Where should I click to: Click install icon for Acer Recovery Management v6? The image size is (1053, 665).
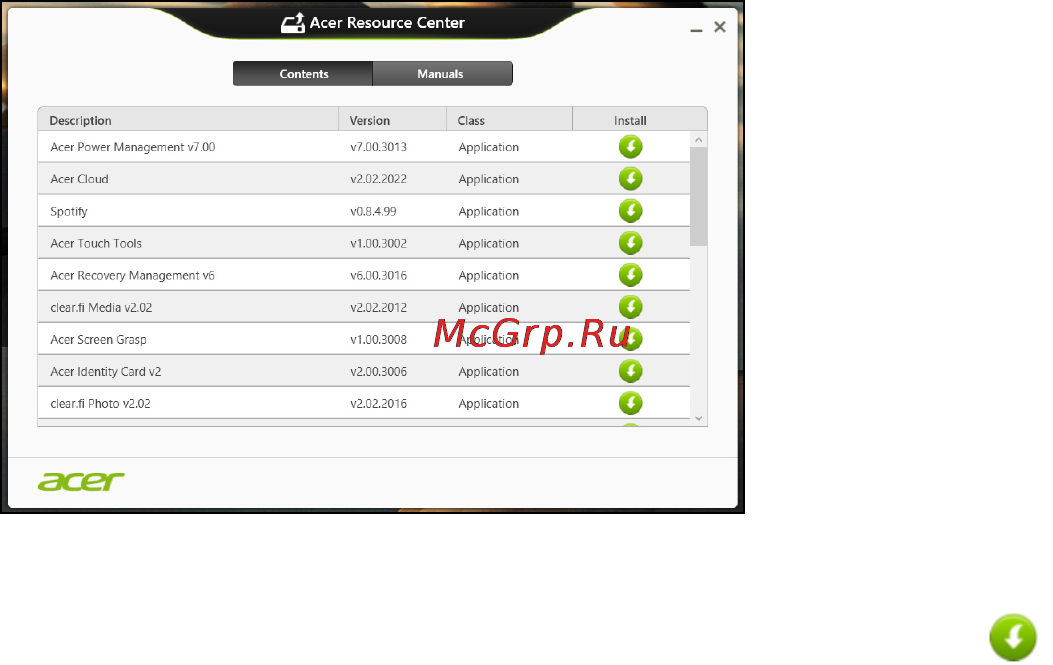631,275
